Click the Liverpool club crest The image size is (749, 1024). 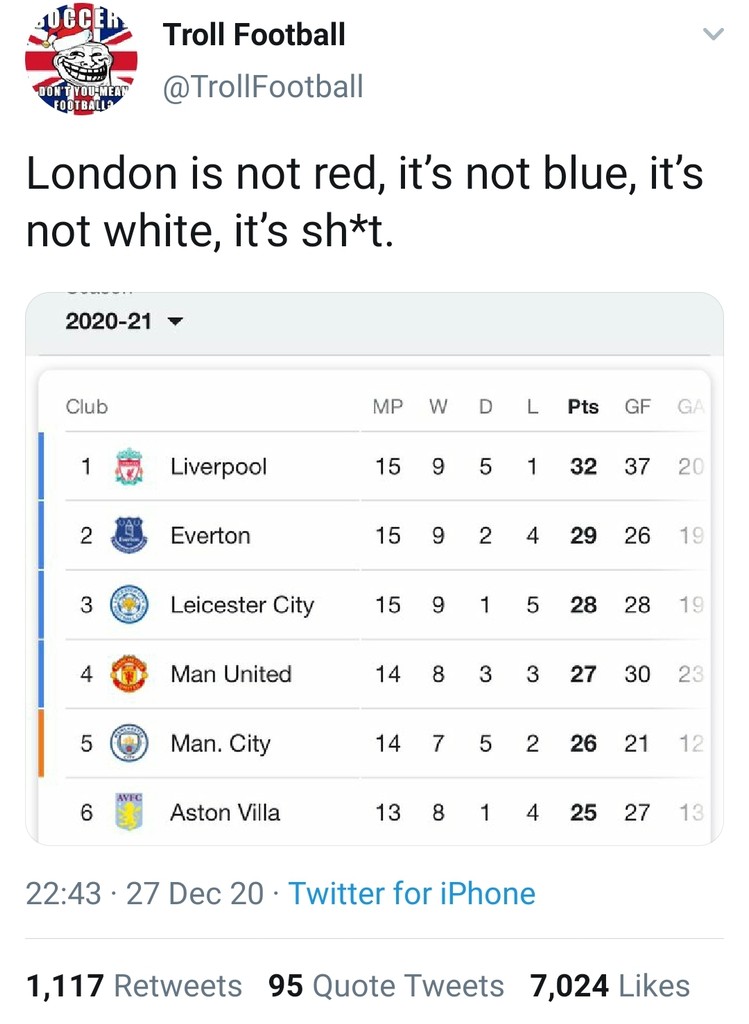(129, 466)
